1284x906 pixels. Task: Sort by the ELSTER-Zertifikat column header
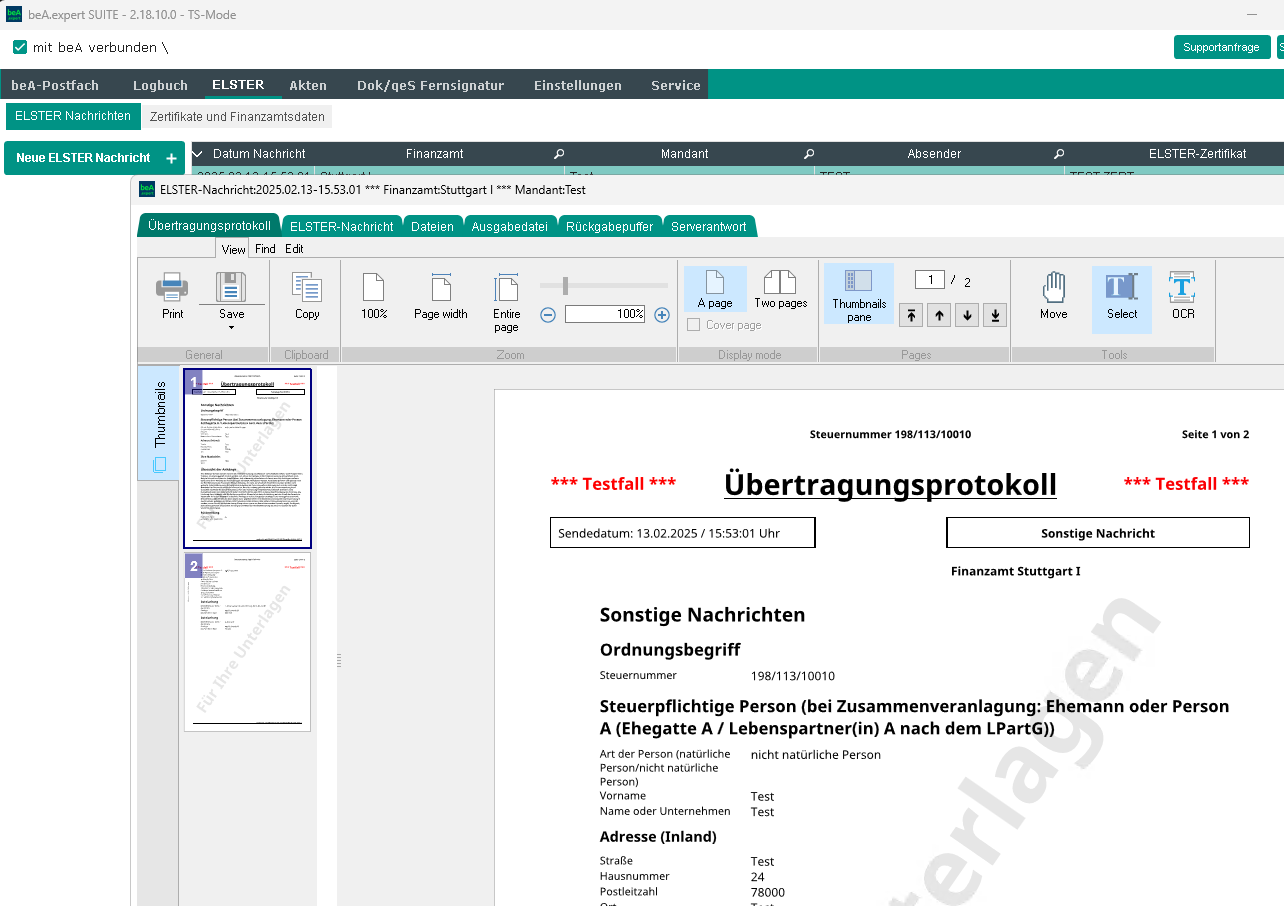pyautogui.click(x=1197, y=154)
